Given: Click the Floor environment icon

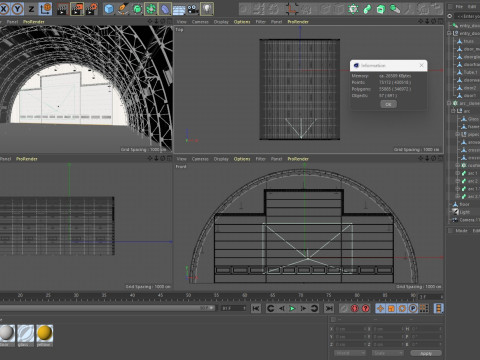Looking at the screenshot, I should (x=179, y=9).
